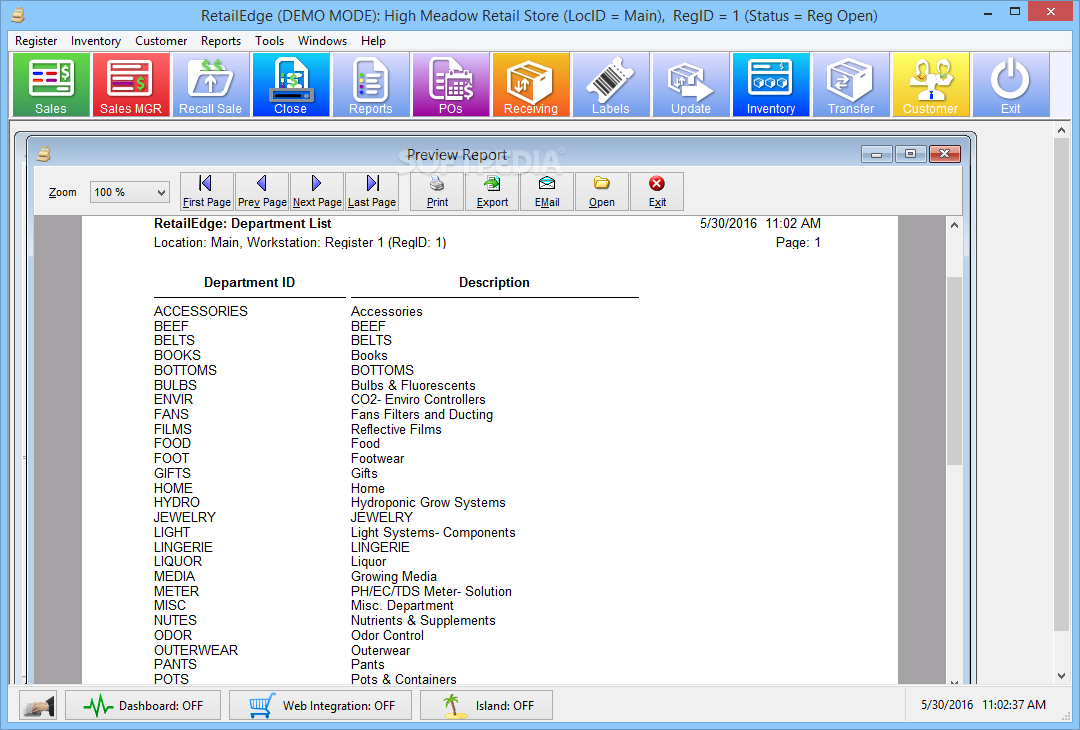The image size is (1080, 730).
Task: Jump to Last Page of report
Action: click(372, 191)
